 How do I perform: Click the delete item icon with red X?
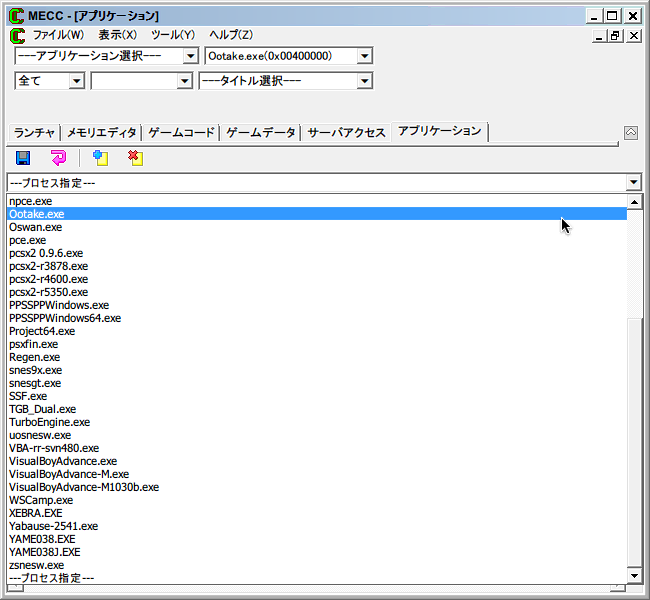(x=136, y=158)
